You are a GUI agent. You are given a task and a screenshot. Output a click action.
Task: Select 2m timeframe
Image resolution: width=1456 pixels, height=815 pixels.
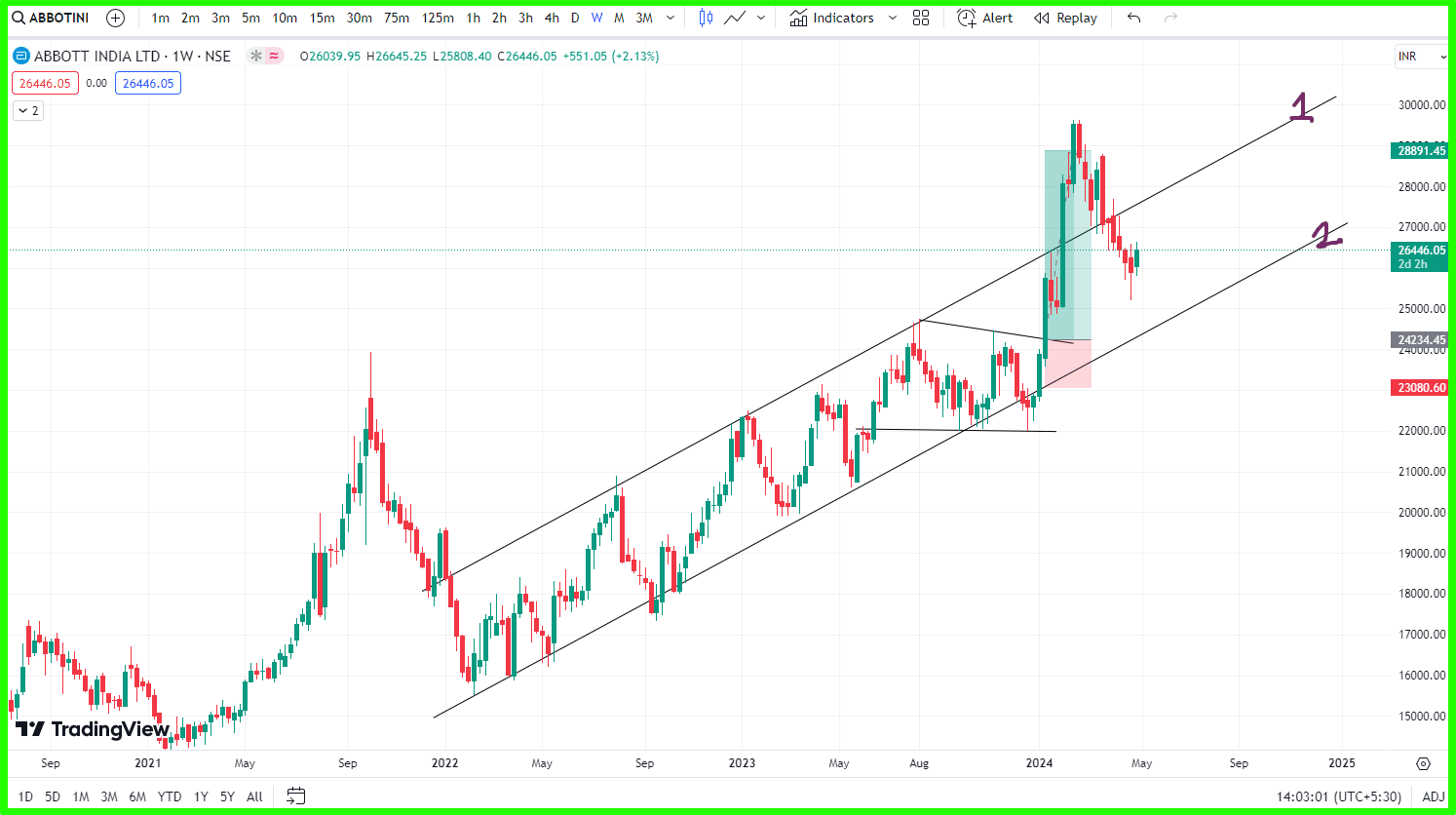[x=190, y=18]
